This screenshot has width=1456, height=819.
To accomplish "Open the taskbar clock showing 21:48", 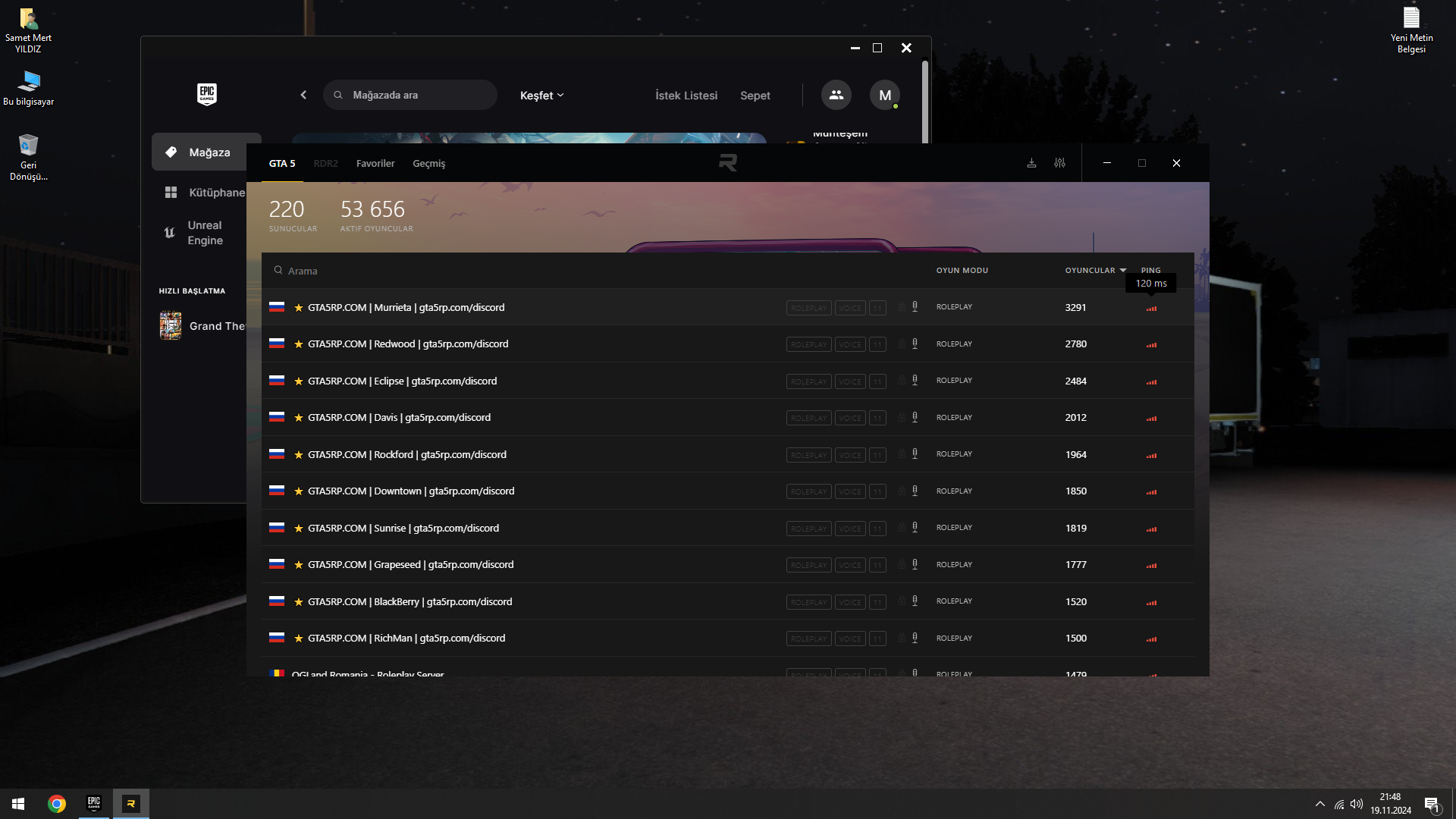I will pyautogui.click(x=1391, y=804).
